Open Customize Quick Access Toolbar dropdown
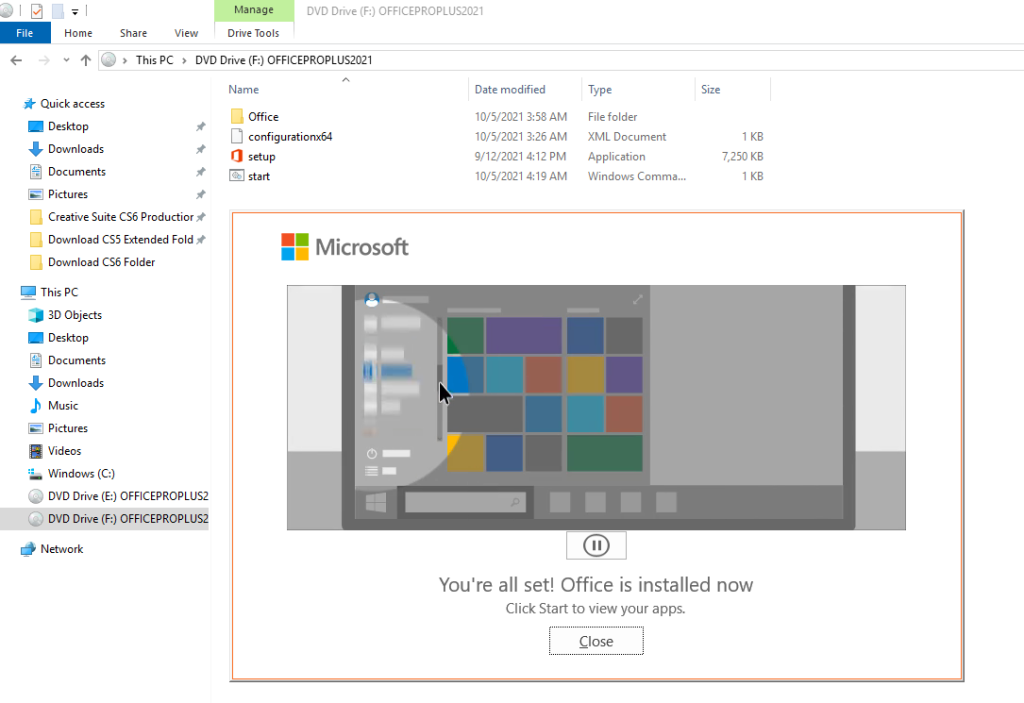1024x703 pixels. click(x=75, y=12)
